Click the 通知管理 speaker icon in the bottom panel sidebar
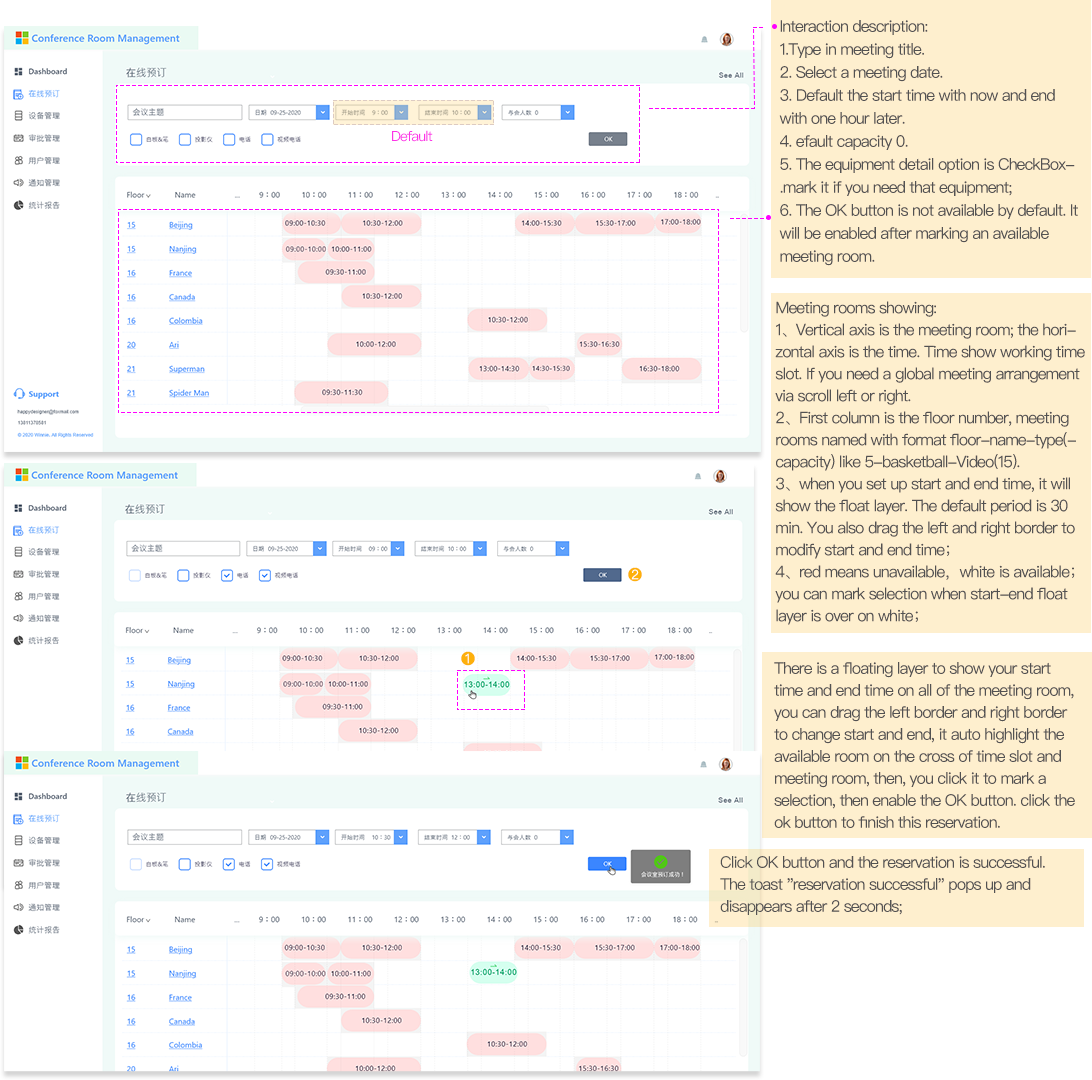Viewport: 1092px width, 1080px height. pos(18,907)
